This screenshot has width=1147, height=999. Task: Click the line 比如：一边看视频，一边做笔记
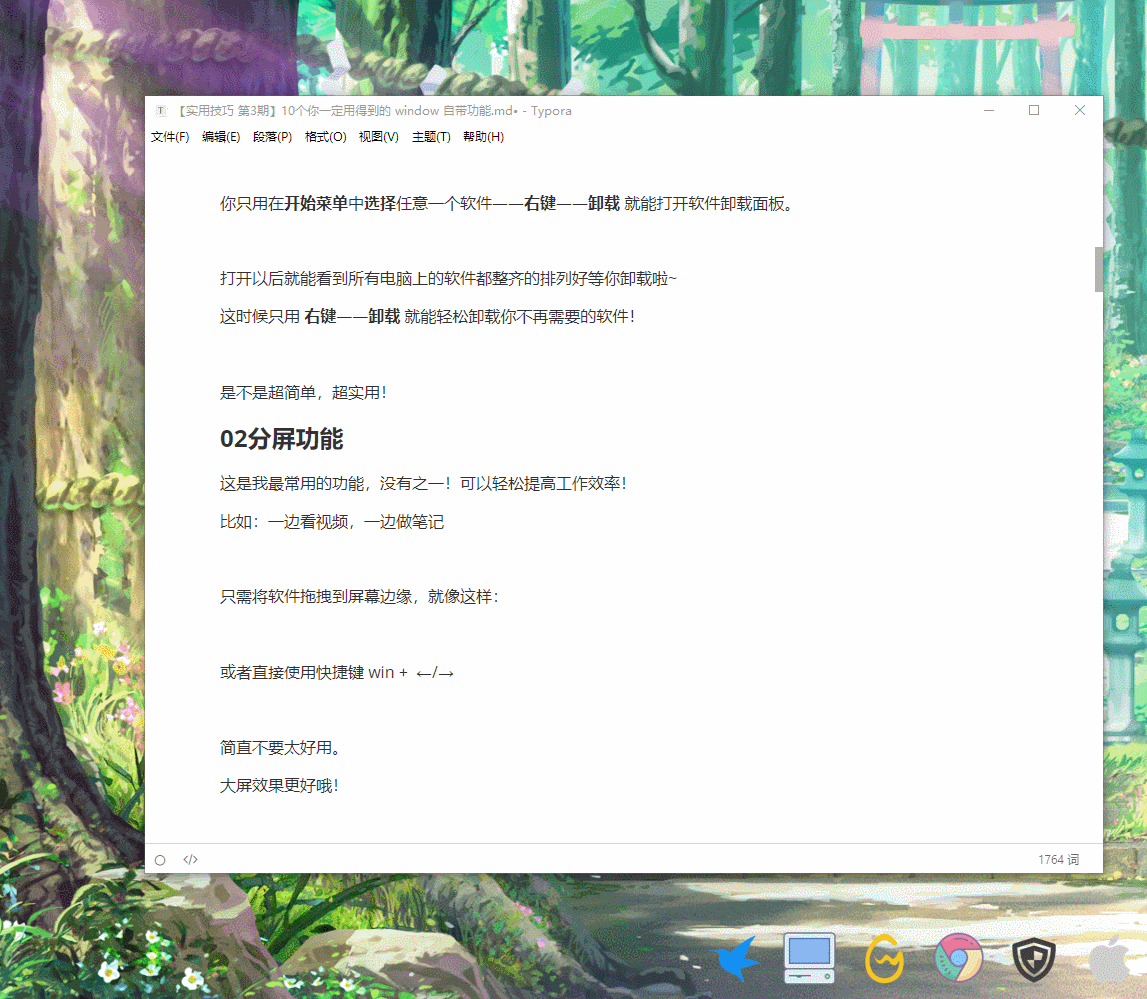tap(332, 522)
